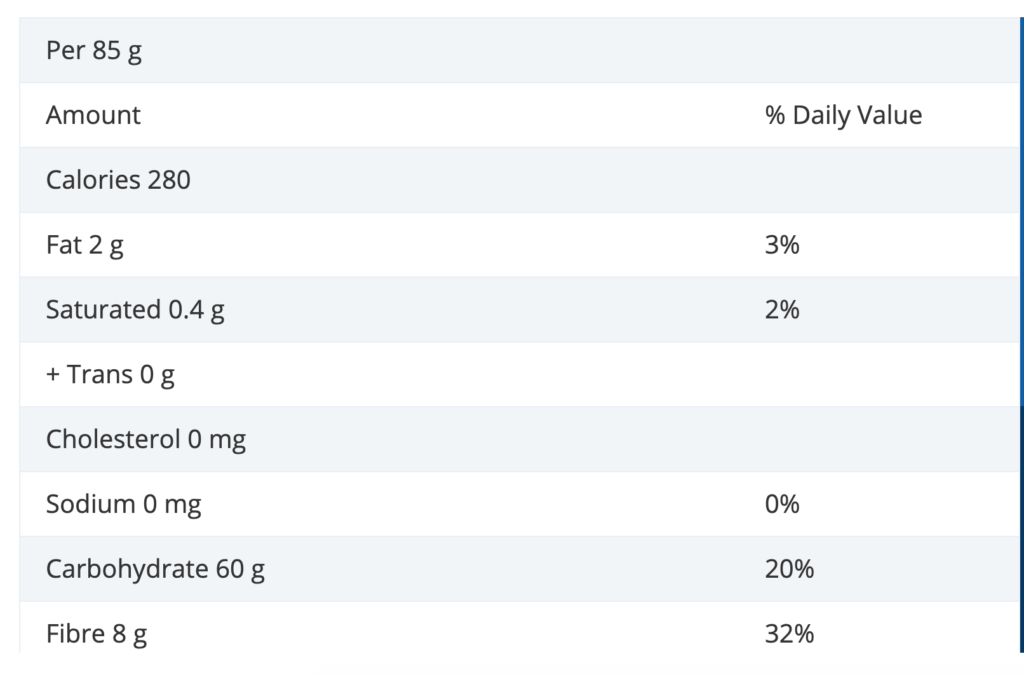Select the "Amount" column header
Screen dimensions: 1024x675
[x=93, y=116]
